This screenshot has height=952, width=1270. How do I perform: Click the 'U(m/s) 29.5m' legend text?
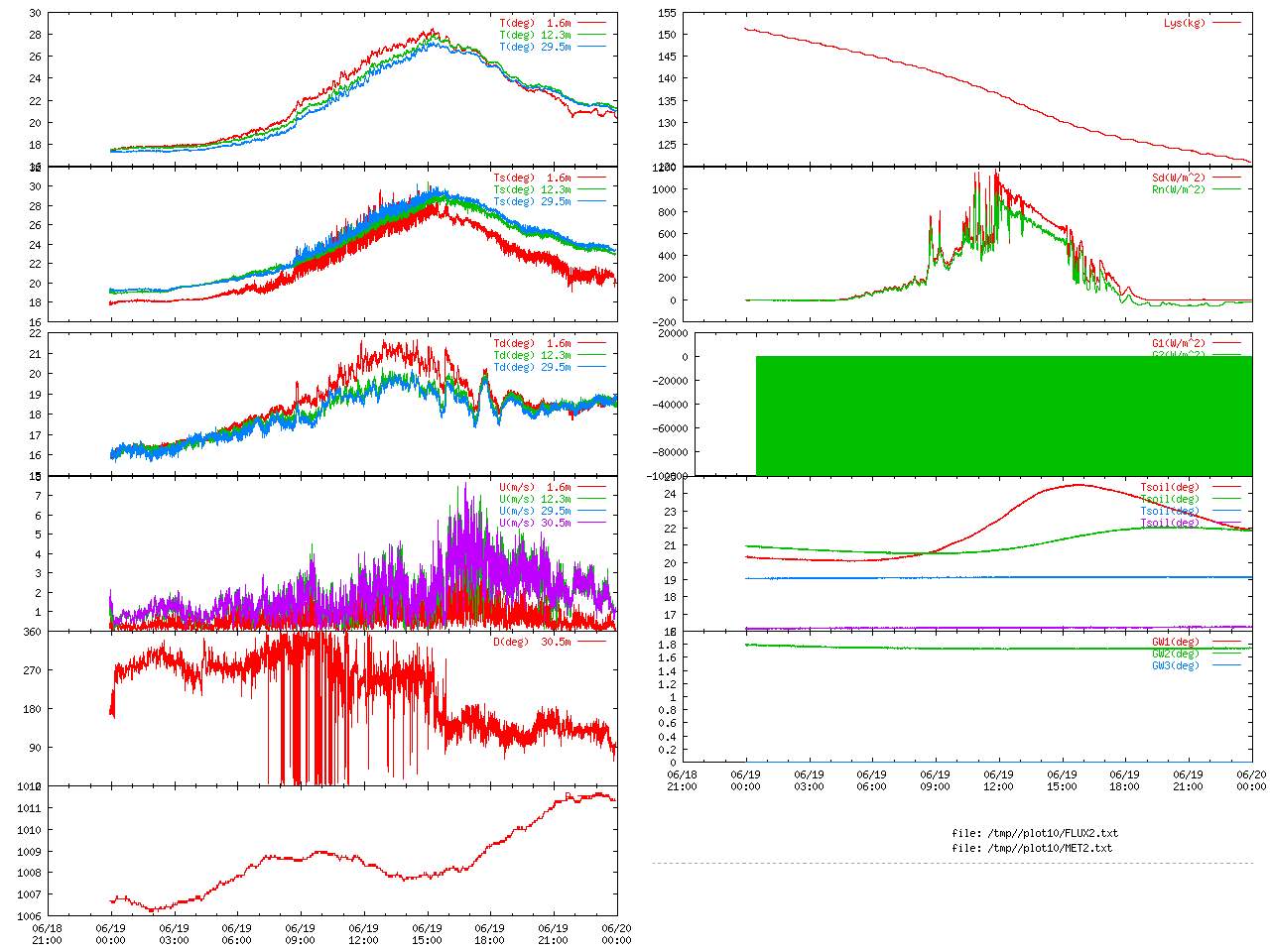[x=535, y=512]
